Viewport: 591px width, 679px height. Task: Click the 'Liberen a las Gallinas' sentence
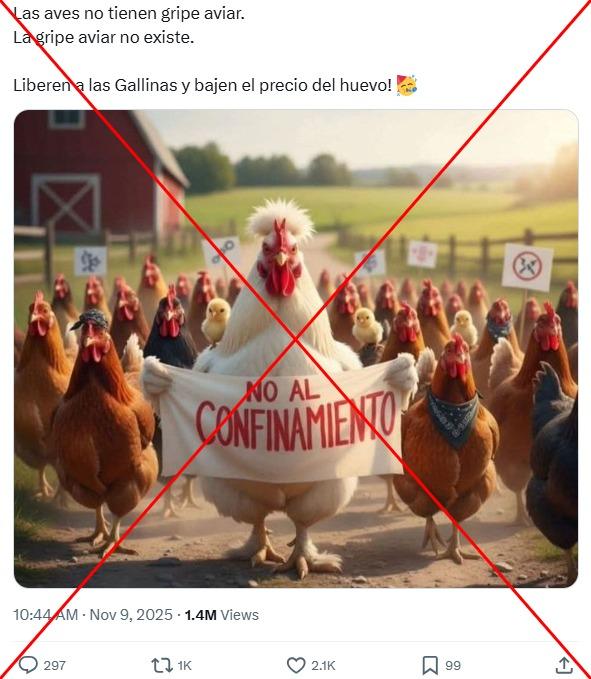click(204, 85)
